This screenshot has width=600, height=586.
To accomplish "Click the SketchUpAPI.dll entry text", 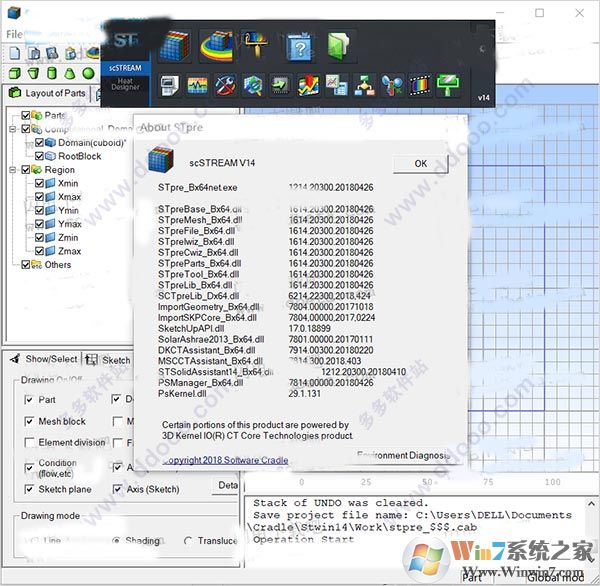I will (x=191, y=328).
